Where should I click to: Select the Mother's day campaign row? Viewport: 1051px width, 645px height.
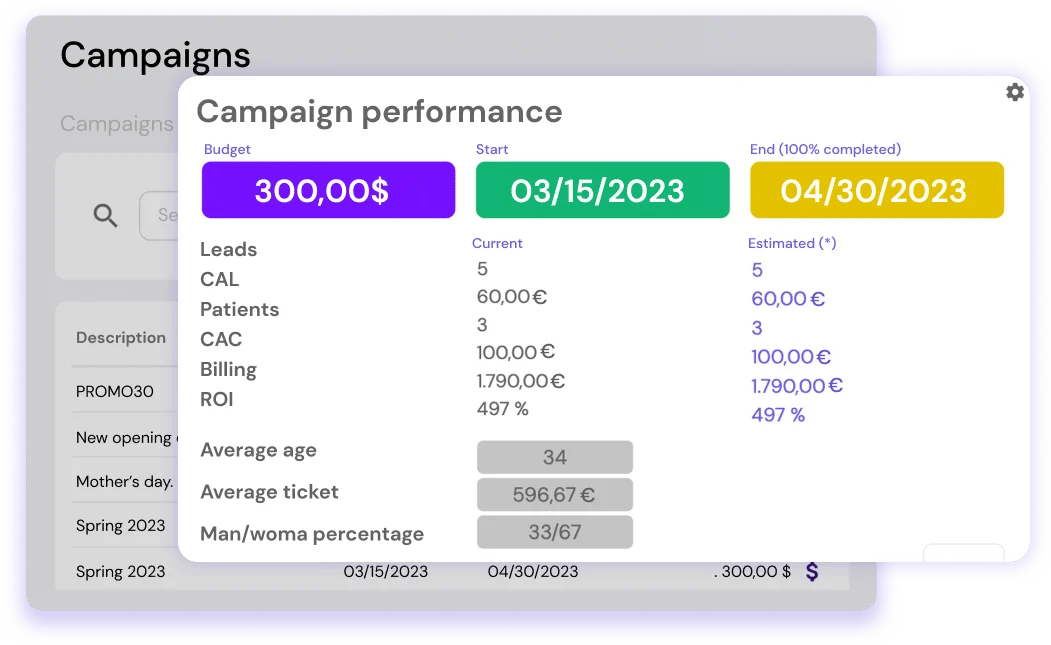[x=122, y=482]
